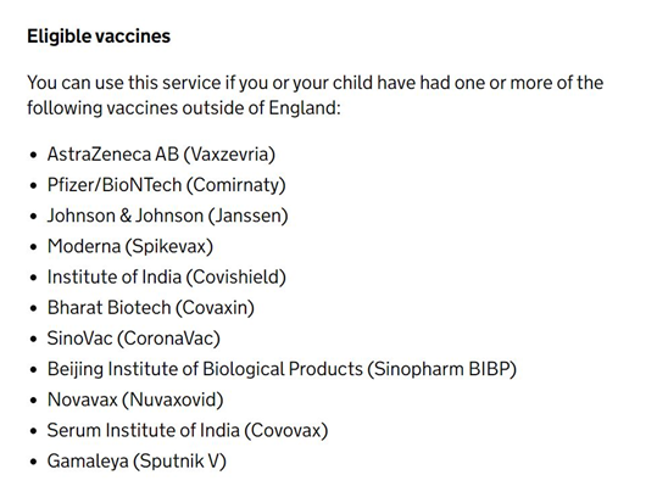Select the Johnson & Johnson (Janssen) item
Image resolution: width=656 pixels, height=503 pixels.
[167, 215]
